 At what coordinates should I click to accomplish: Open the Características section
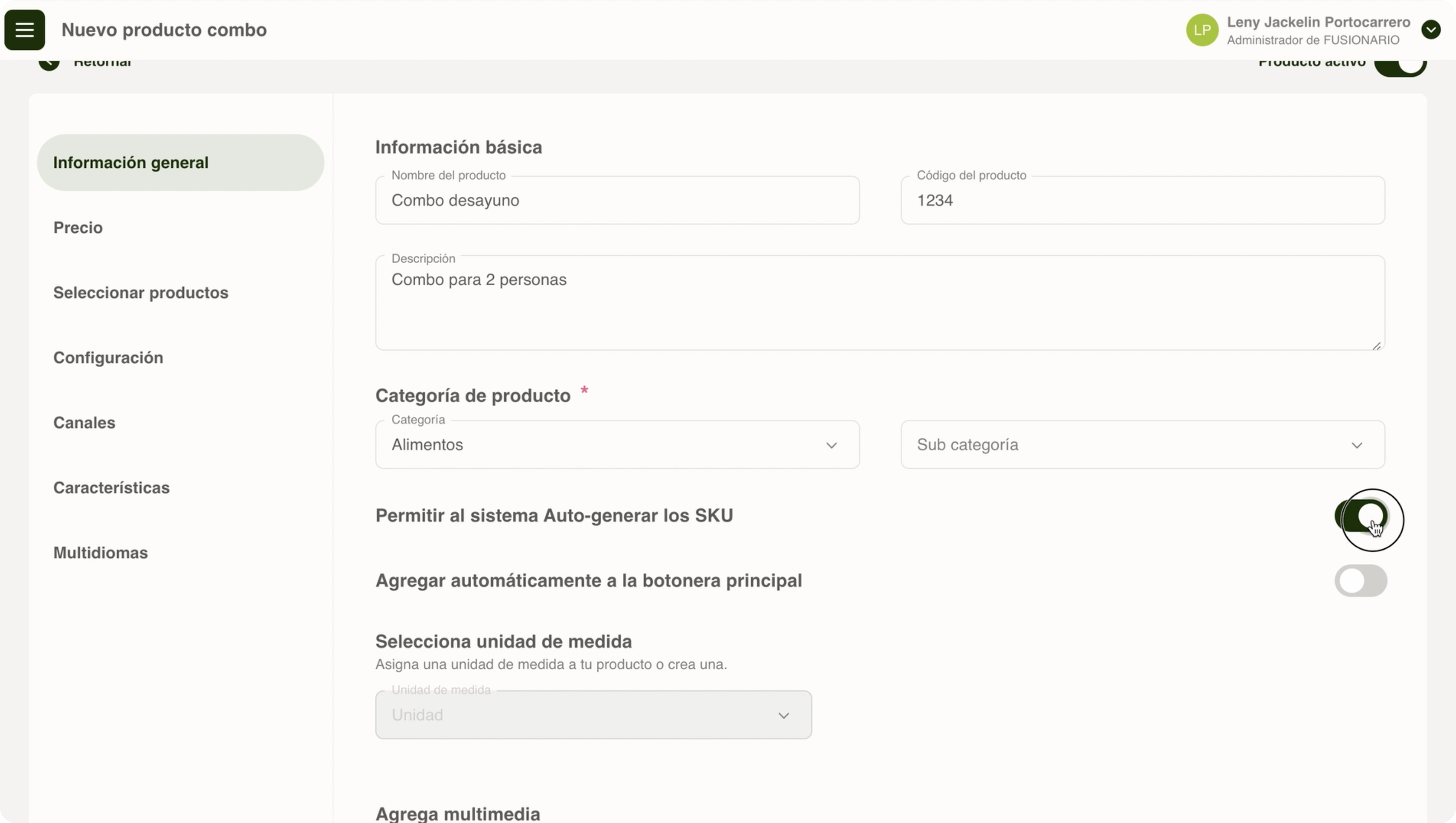point(111,488)
